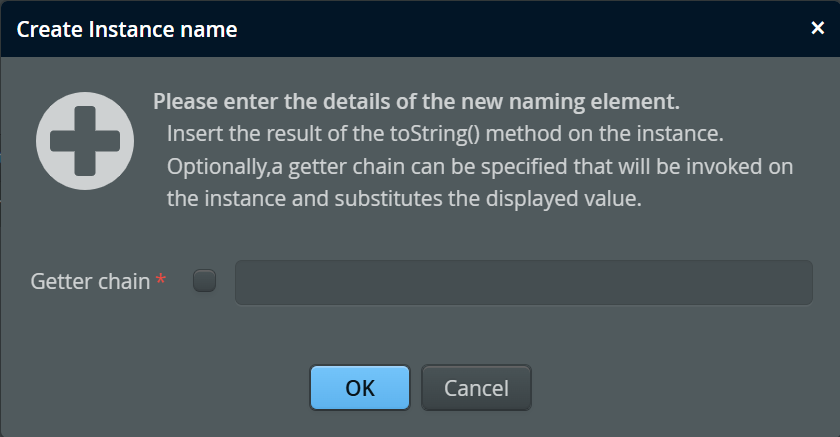Viewport: 840px width, 437px height.
Task: Click the red required asterisk marker
Action: pos(161,279)
